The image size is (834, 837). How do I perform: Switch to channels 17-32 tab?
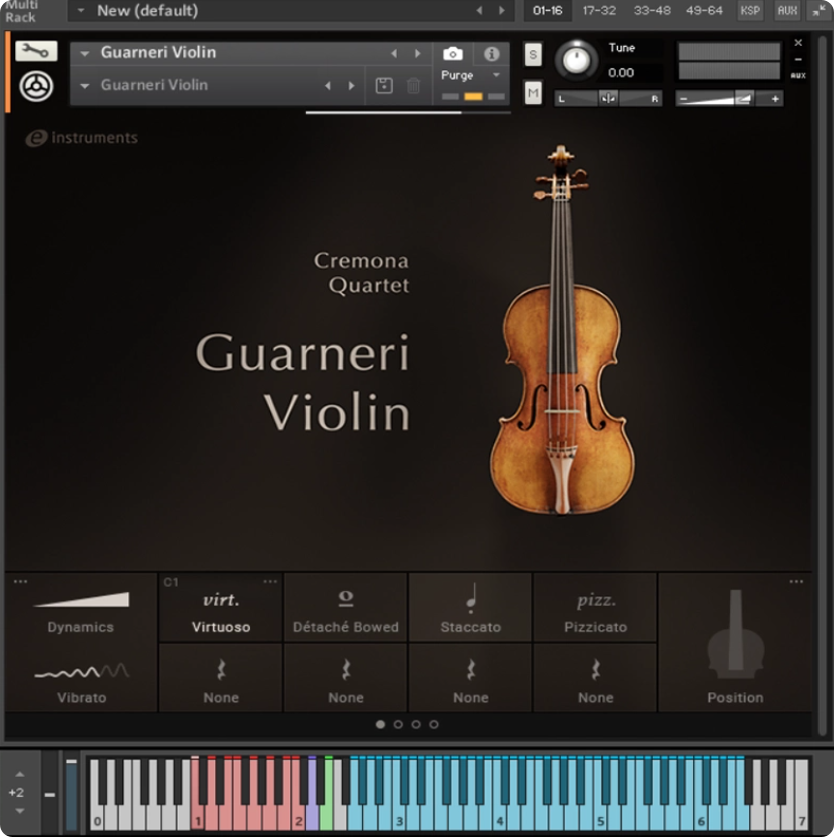pyautogui.click(x=599, y=10)
